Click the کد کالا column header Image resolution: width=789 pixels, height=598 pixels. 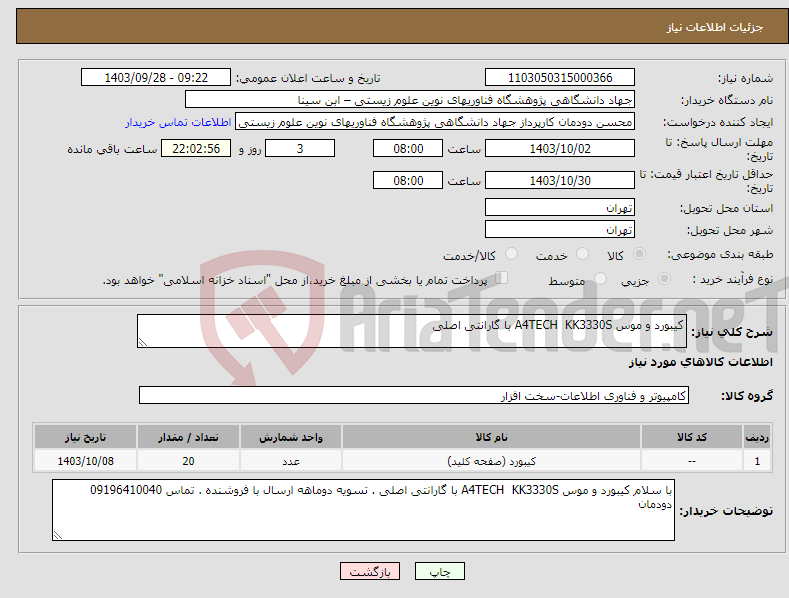[692, 437]
